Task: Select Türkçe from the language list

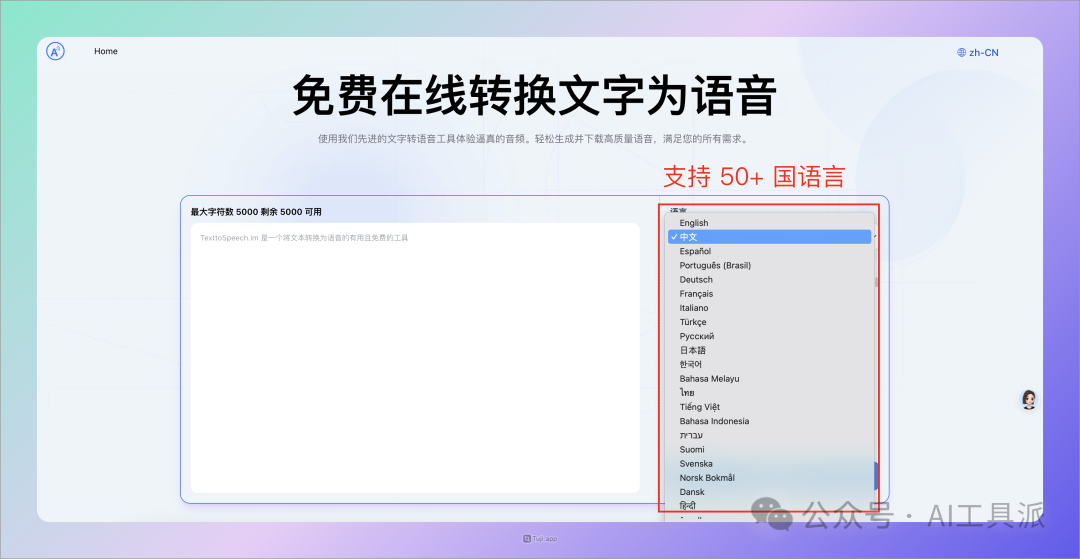Action: tap(769, 322)
